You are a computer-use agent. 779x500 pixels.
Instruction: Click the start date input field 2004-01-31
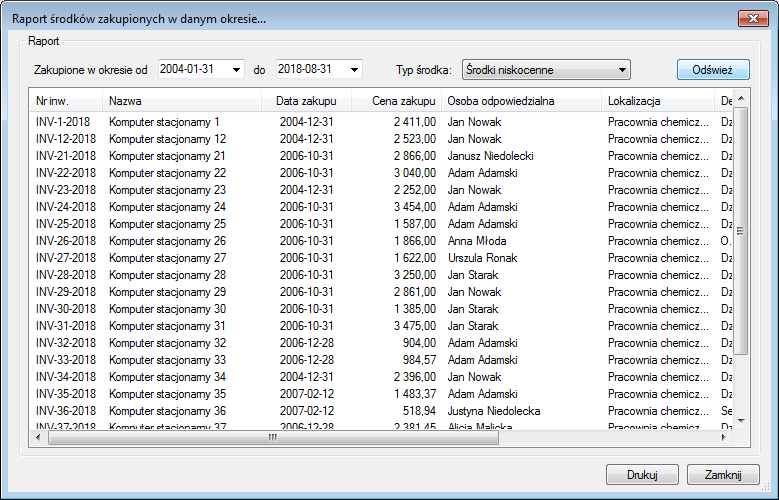coord(195,69)
